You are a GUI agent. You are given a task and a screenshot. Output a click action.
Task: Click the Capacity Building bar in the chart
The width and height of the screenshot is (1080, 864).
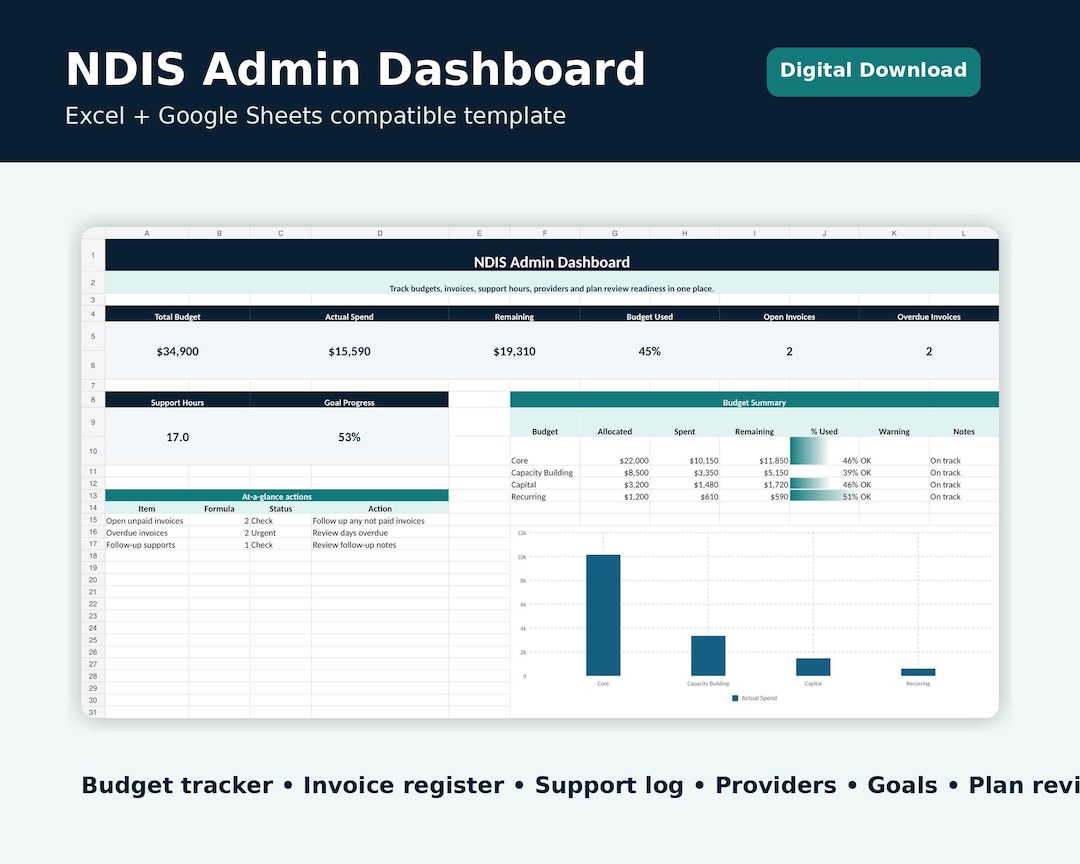coord(708,656)
